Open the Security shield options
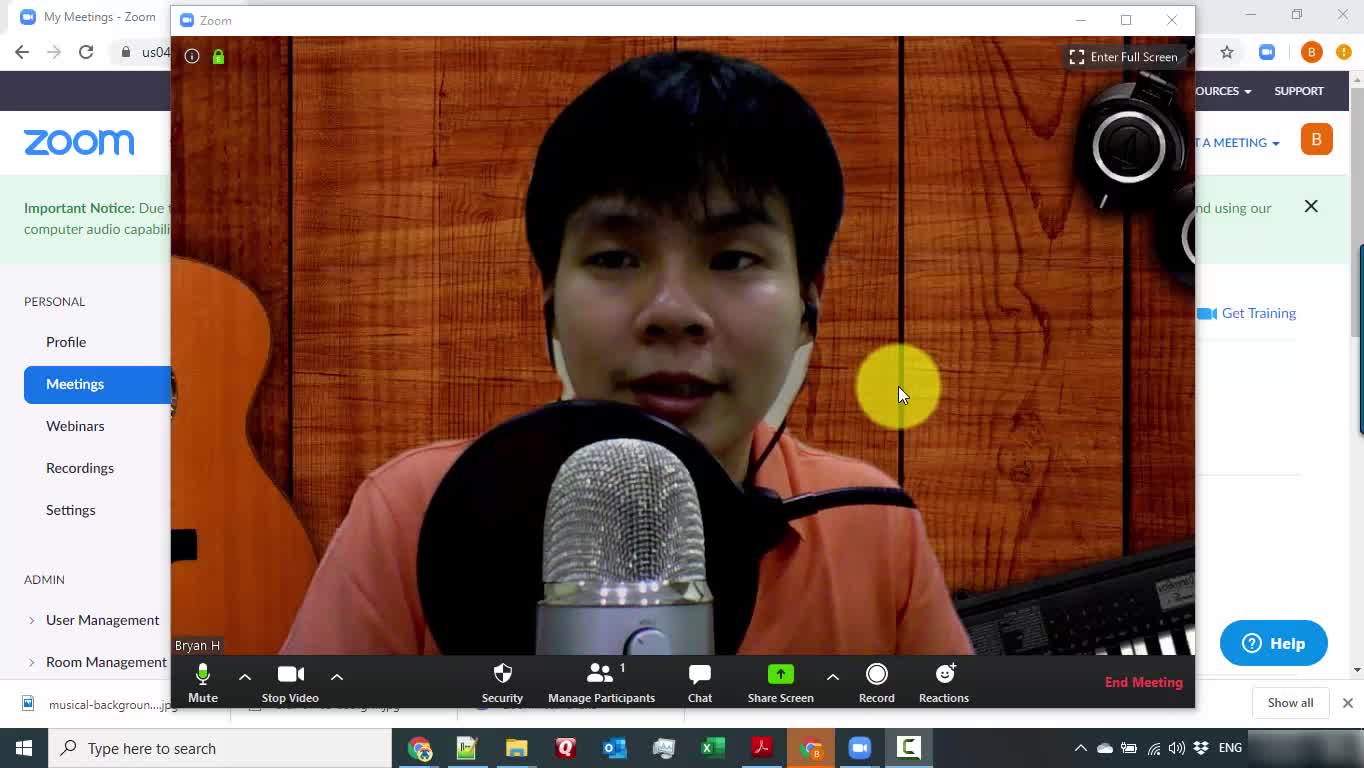The image size is (1364, 768). [x=502, y=682]
